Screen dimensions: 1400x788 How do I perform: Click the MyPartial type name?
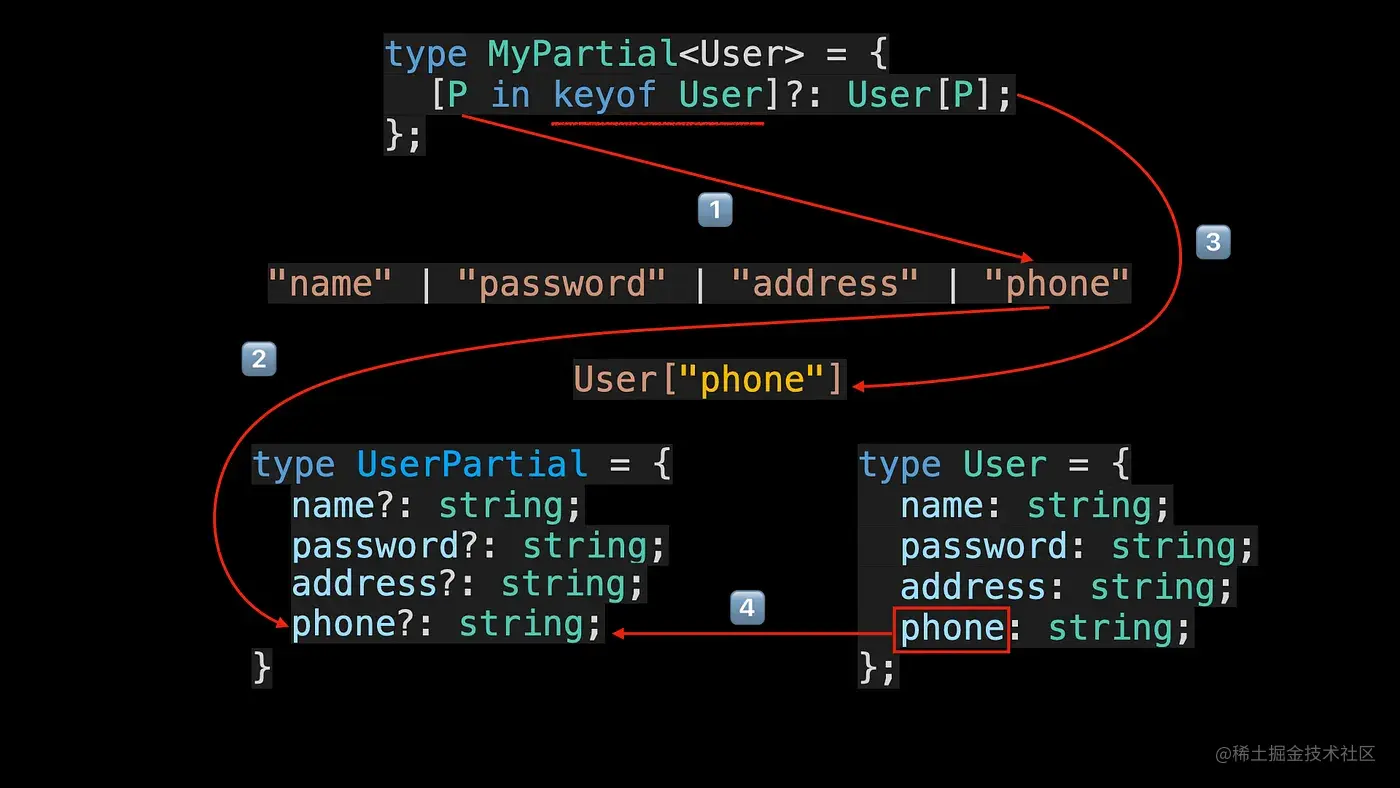pyautogui.click(x=584, y=54)
